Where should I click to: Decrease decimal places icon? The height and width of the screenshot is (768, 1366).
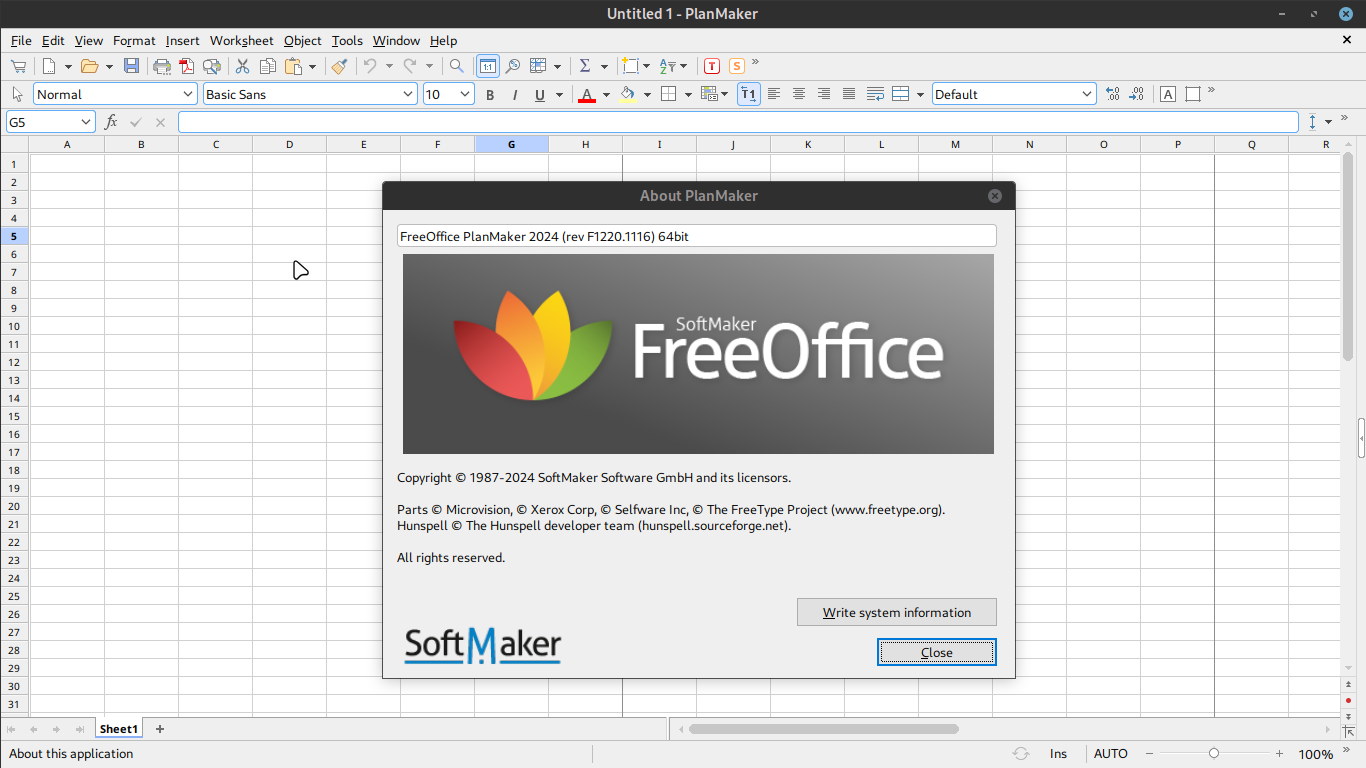1136,94
